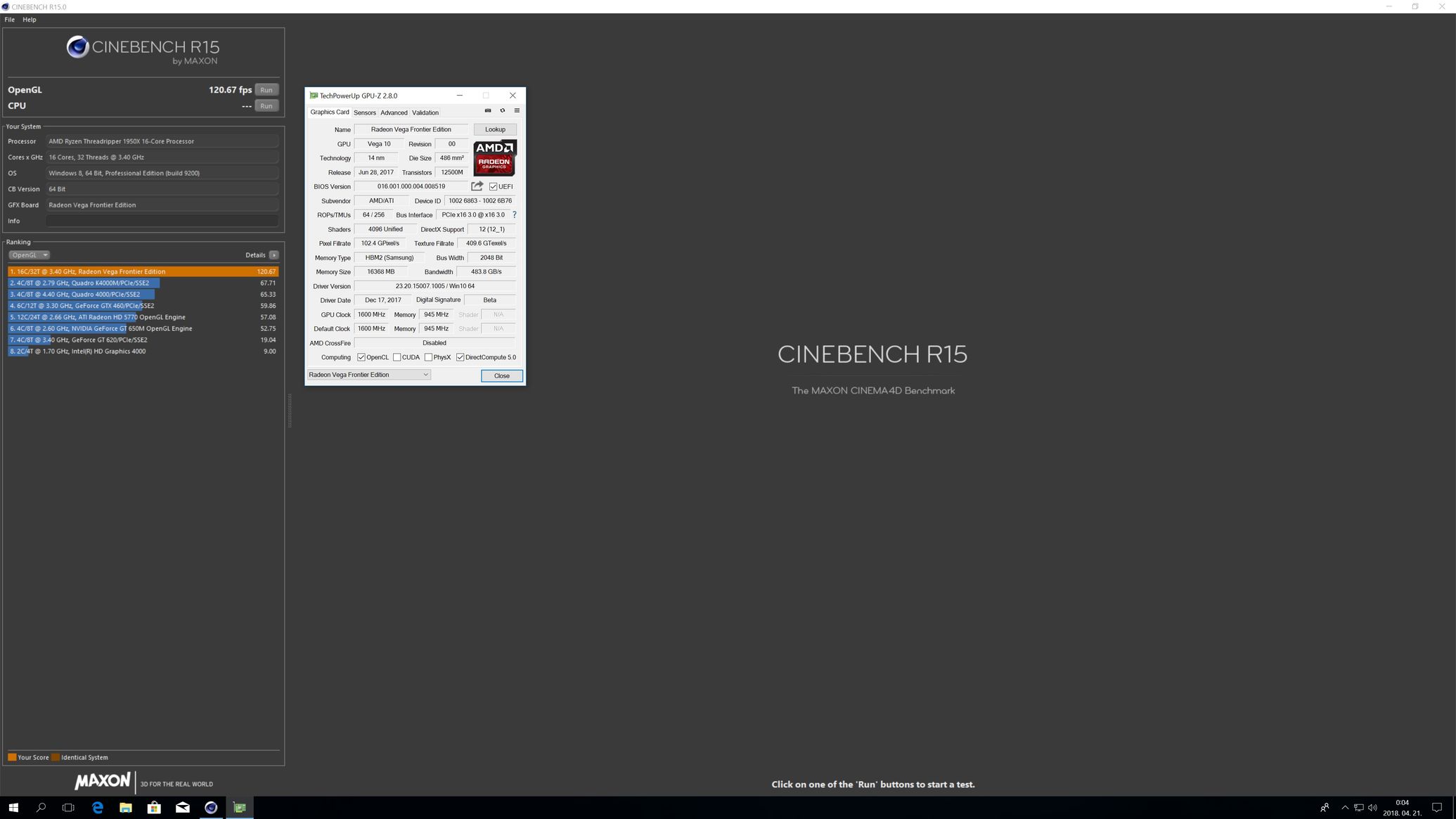The image size is (1456, 819).
Task: Select ranking row GeForce GT 620
Action: (x=143, y=340)
